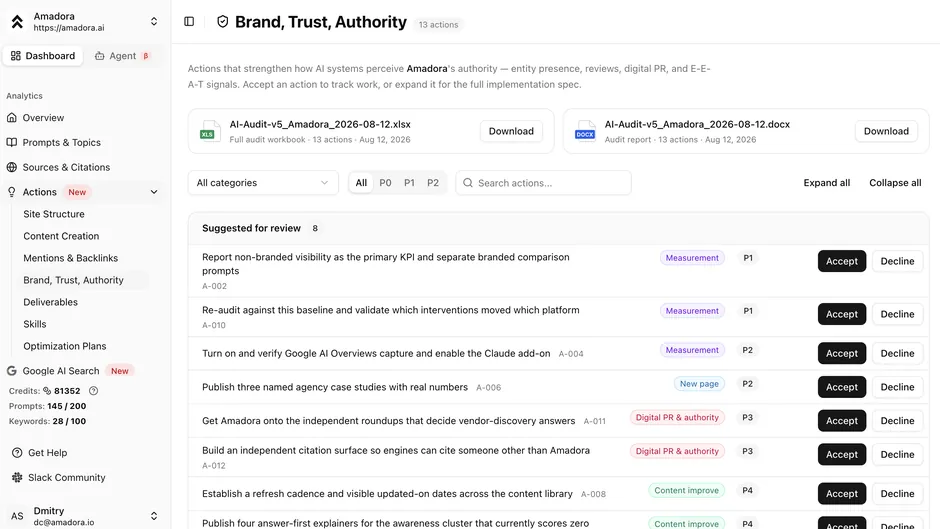Open Get Help
Screen dimensions: 940x529
tap(47, 453)
